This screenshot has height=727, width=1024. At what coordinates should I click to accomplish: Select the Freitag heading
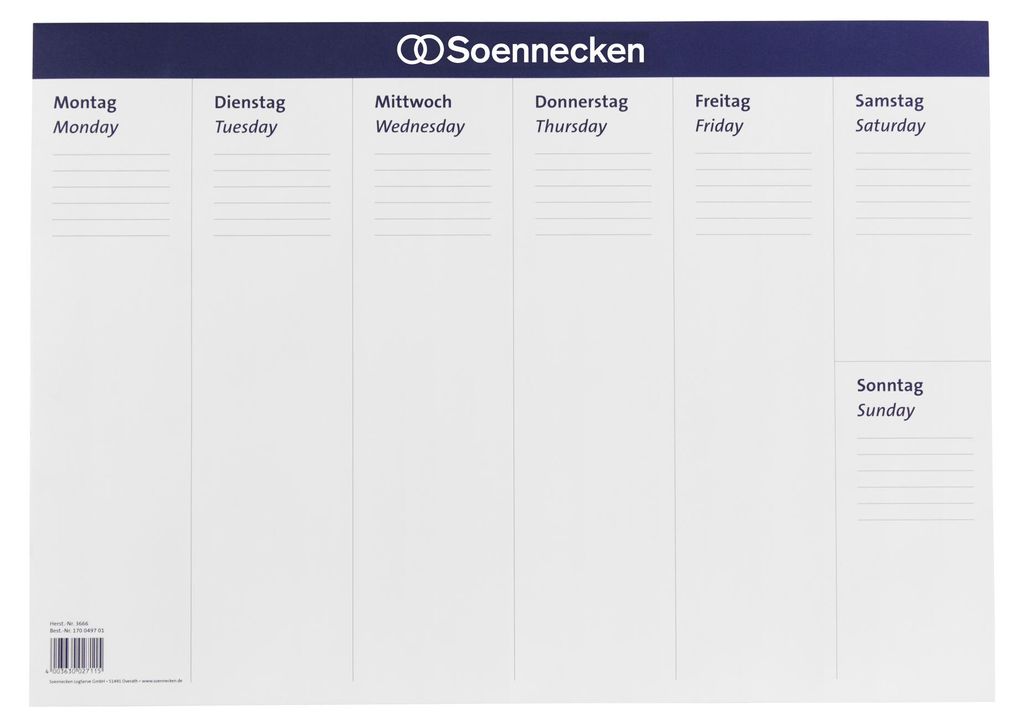pyautogui.click(x=722, y=101)
